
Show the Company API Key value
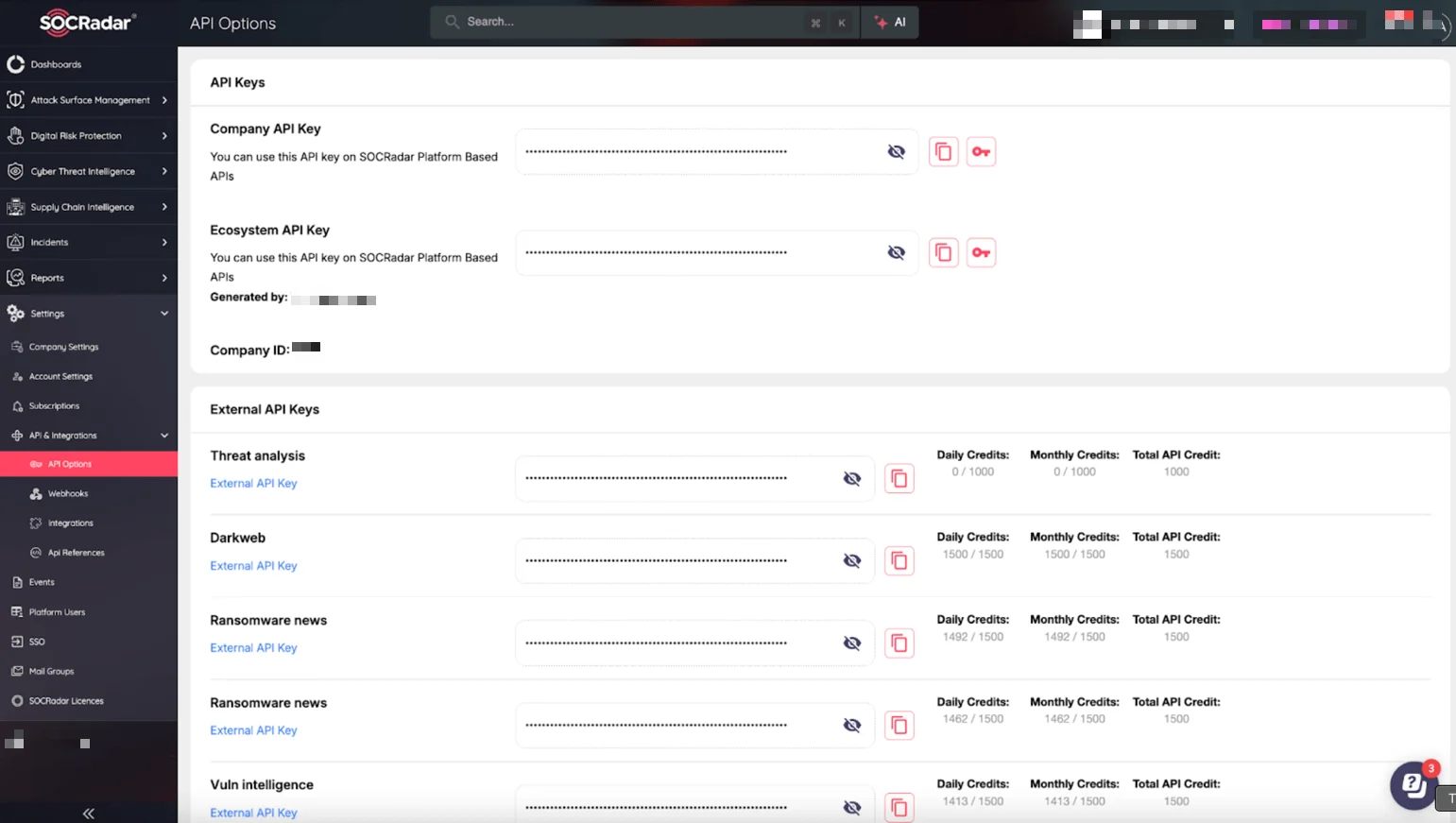point(896,151)
